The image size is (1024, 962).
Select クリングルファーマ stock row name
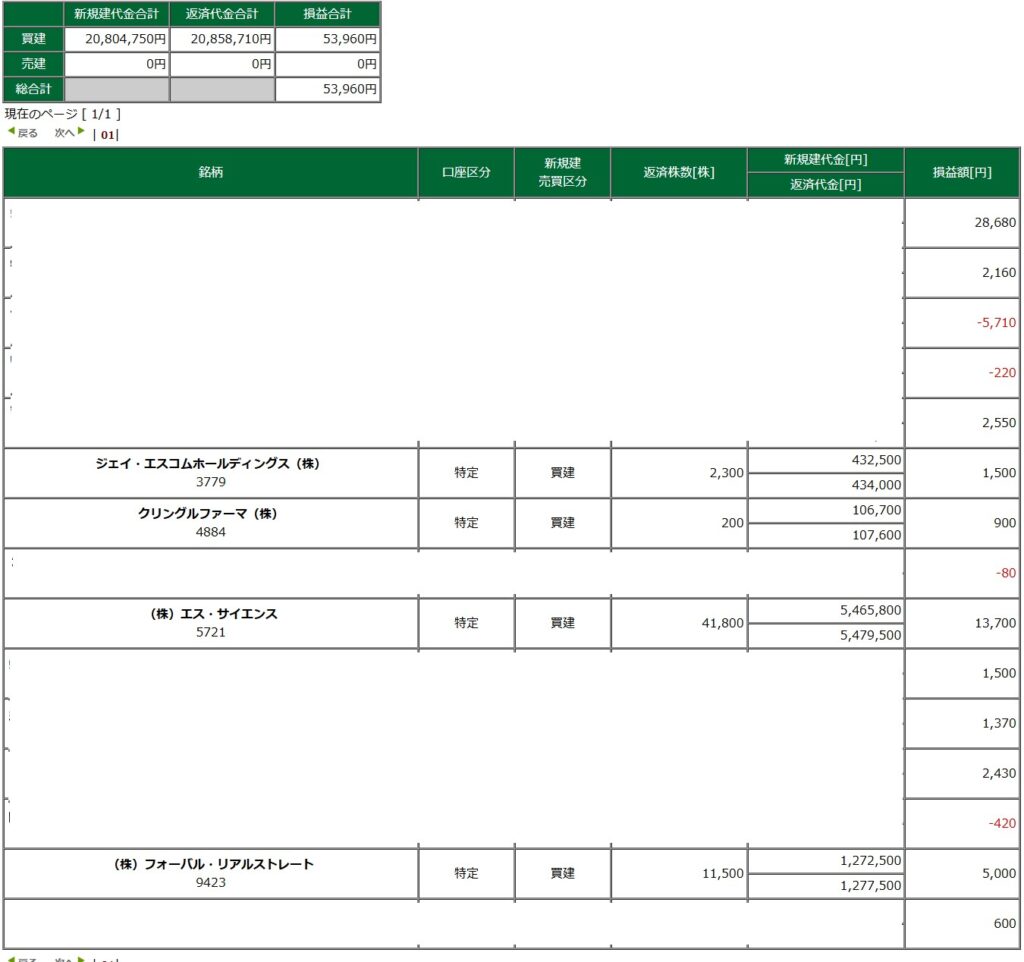pos(207,514)
